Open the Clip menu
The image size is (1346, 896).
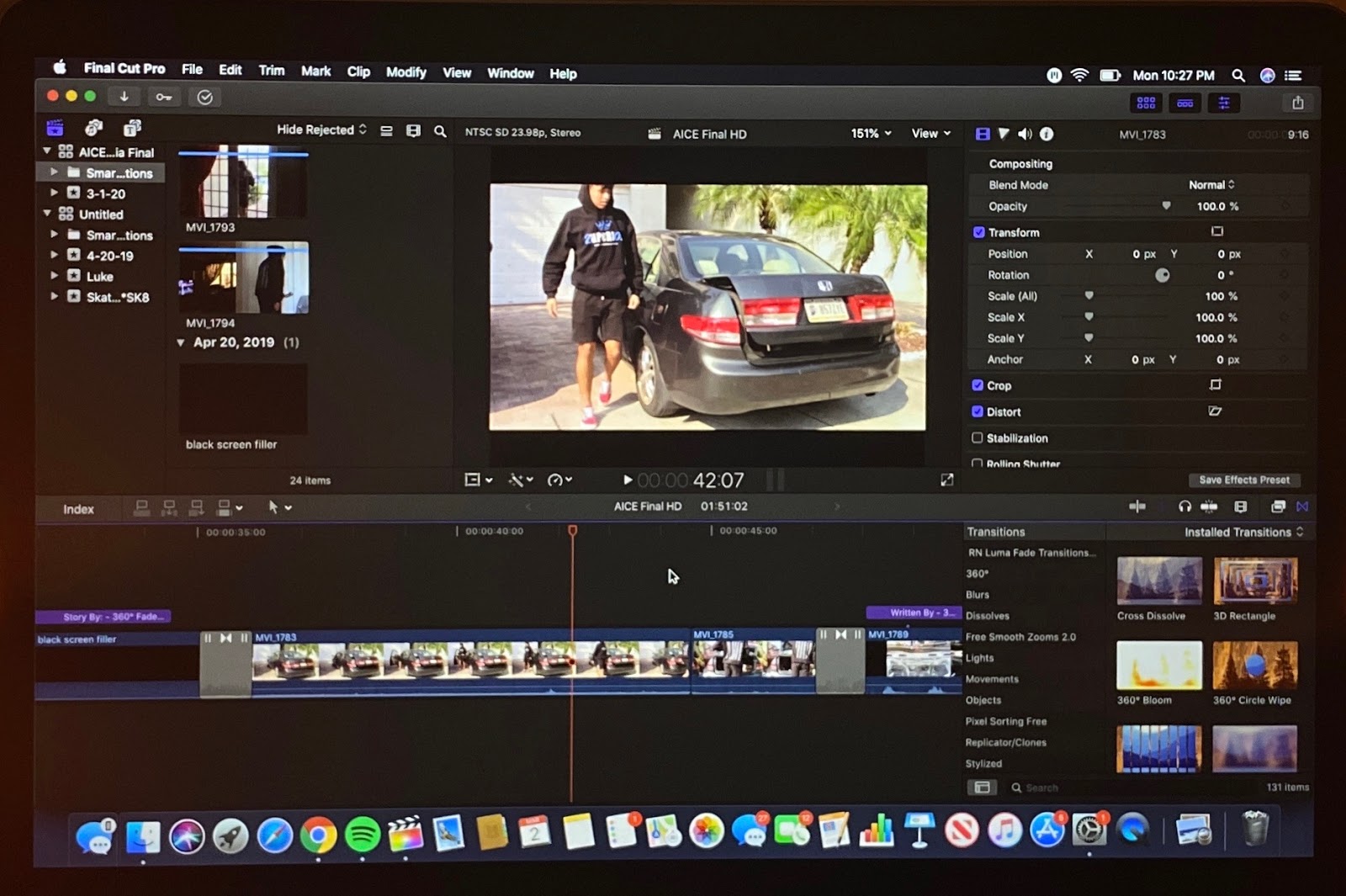point(358,72)
